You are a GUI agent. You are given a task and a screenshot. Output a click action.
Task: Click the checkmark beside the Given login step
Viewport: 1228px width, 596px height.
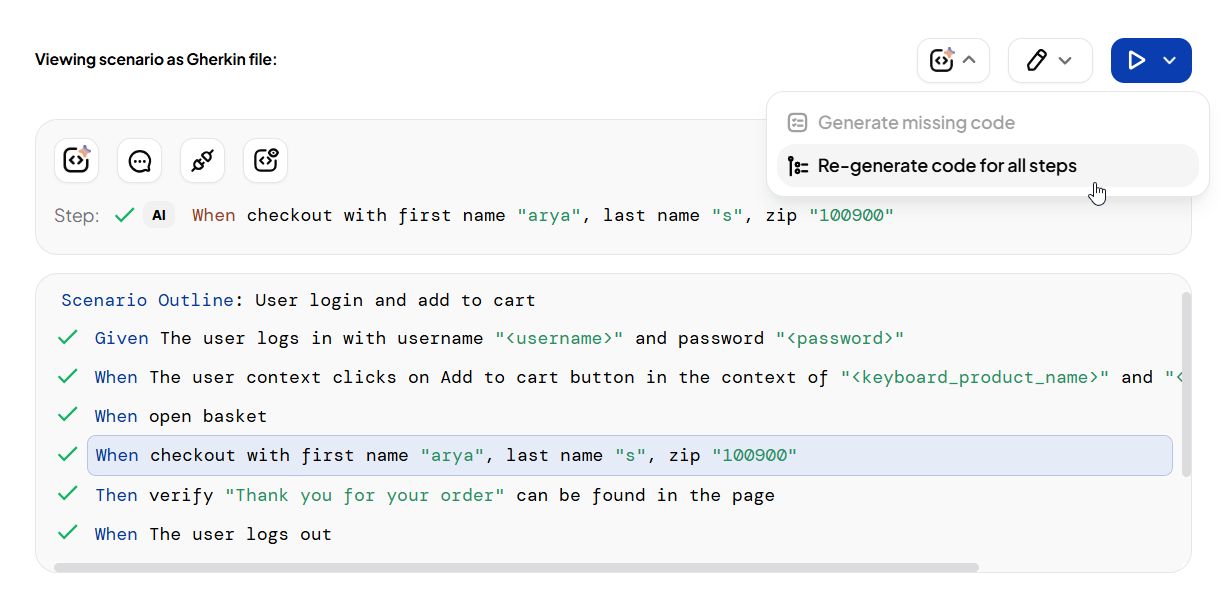68,338
